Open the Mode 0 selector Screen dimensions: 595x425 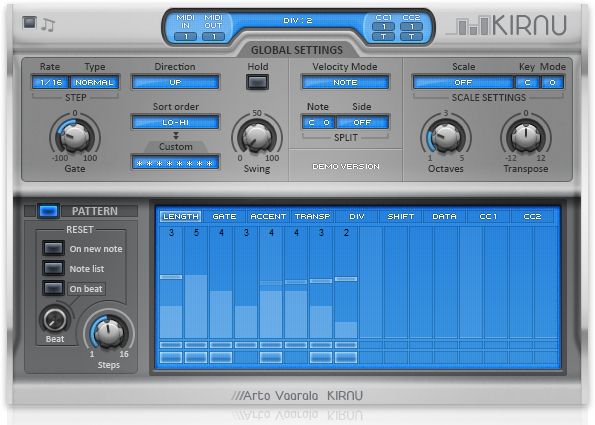tap(552, 82)
